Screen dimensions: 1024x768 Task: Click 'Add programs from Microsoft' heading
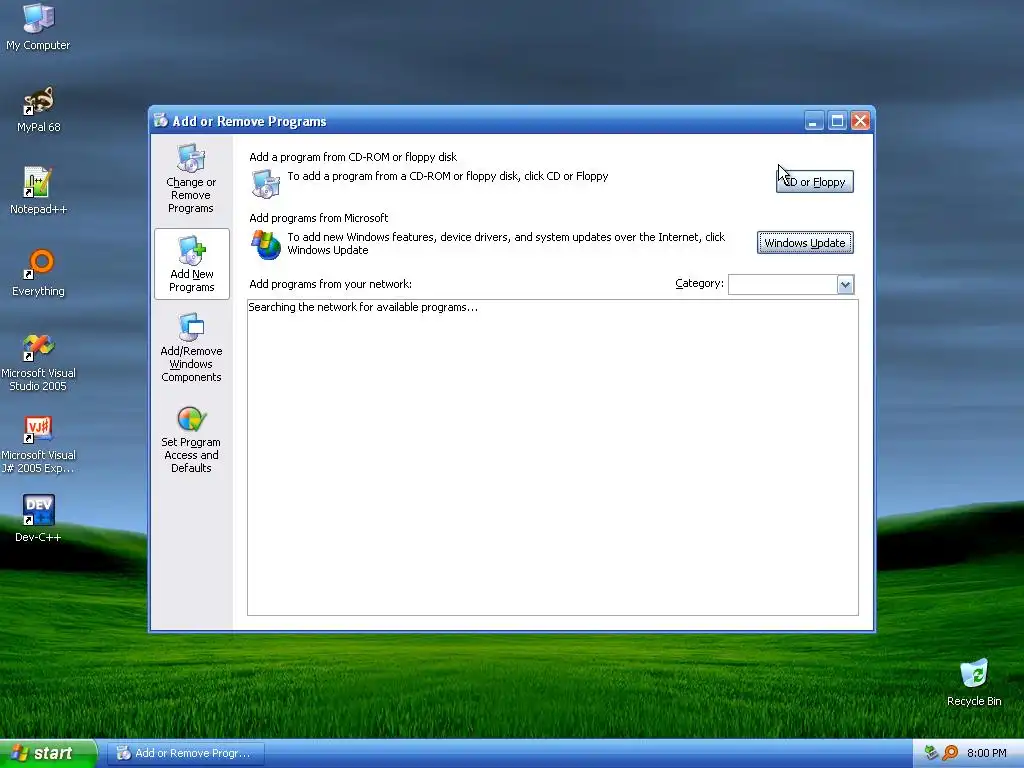click(x=319, y=218)
